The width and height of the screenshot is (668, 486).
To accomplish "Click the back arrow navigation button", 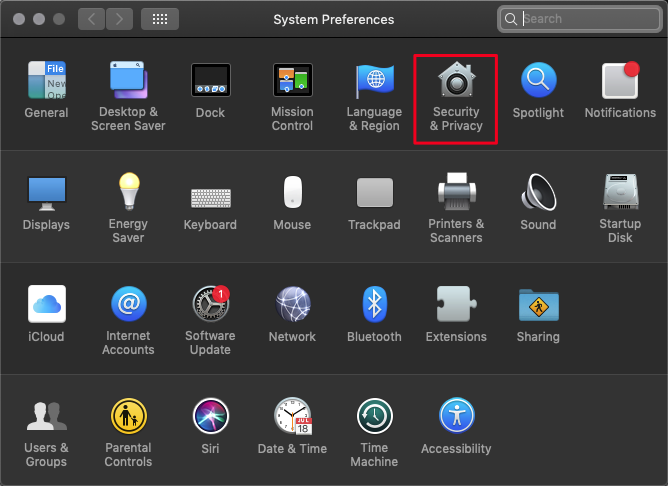I will [91, 19].
